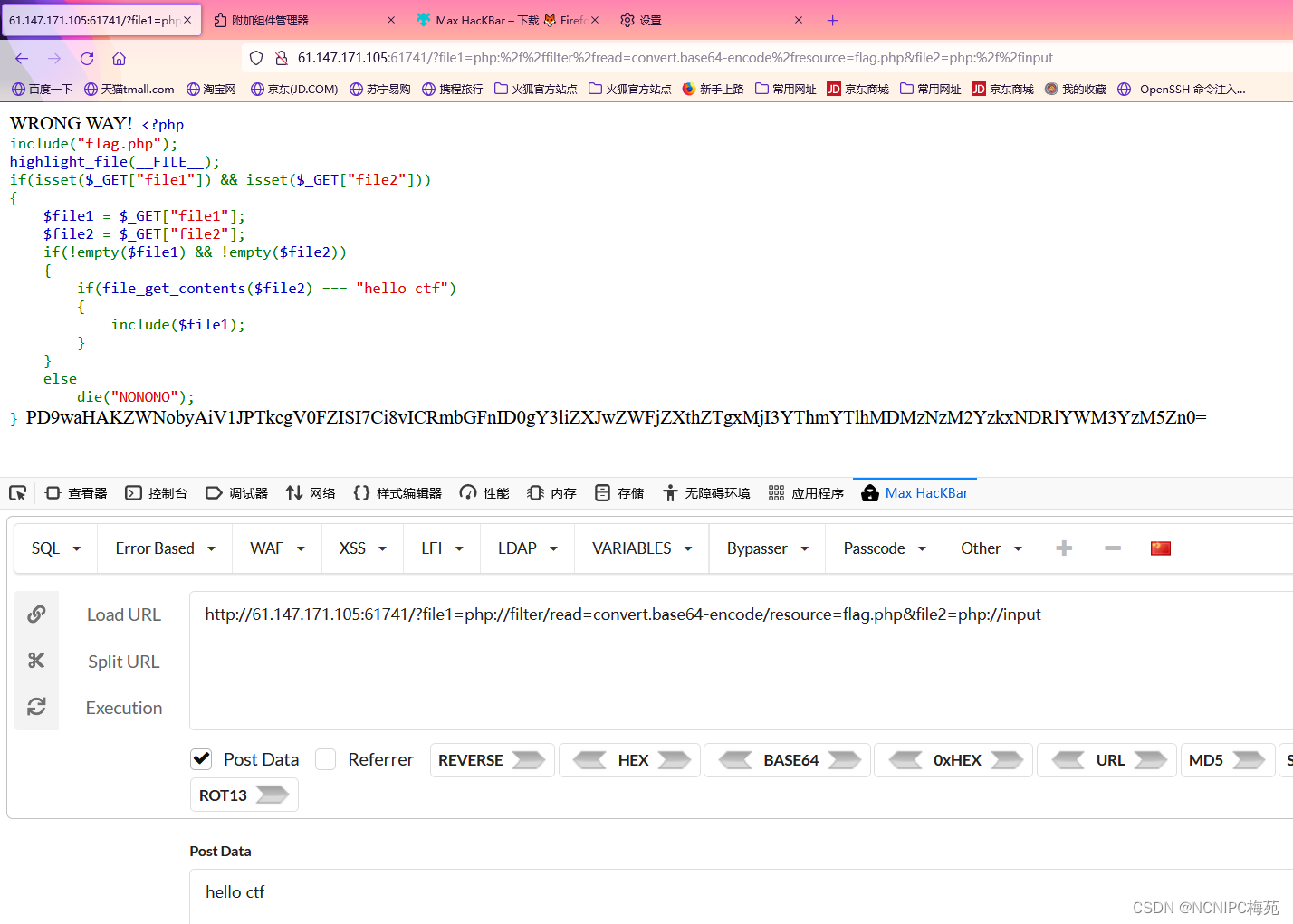The width and height of the screenshot is (1293, 924).
Task: Expand the Bypasser dropdown
Action: pos(767,548)
